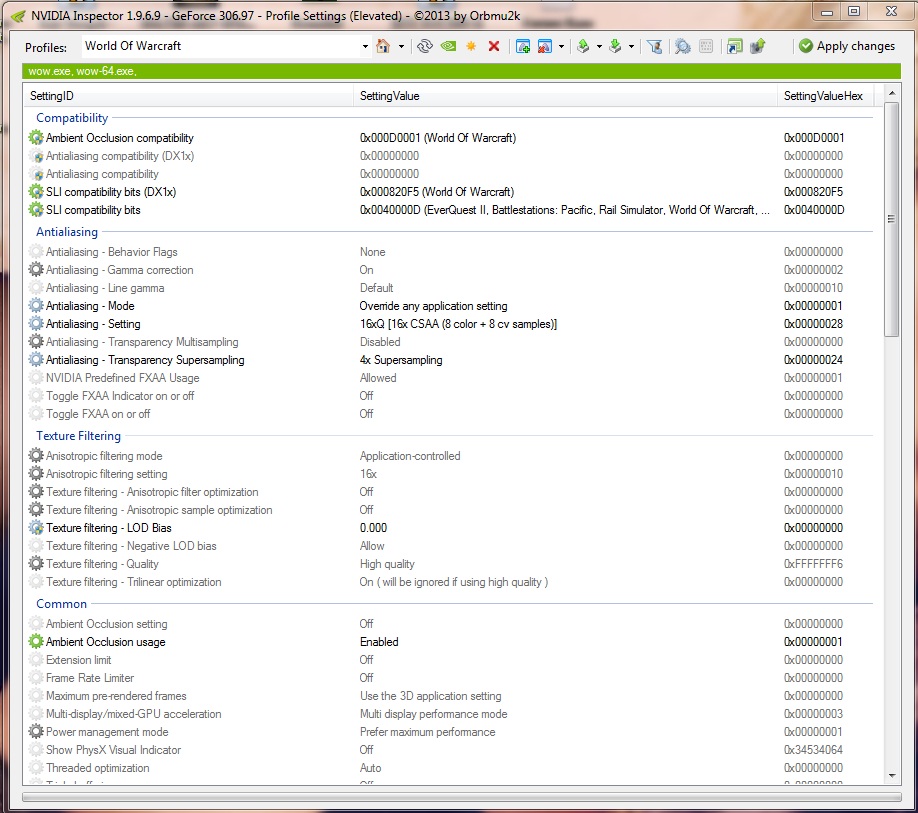Open the dropdown next to the remove application icon
The width and height of the screenshot is (918, 813).
(561, 46)
